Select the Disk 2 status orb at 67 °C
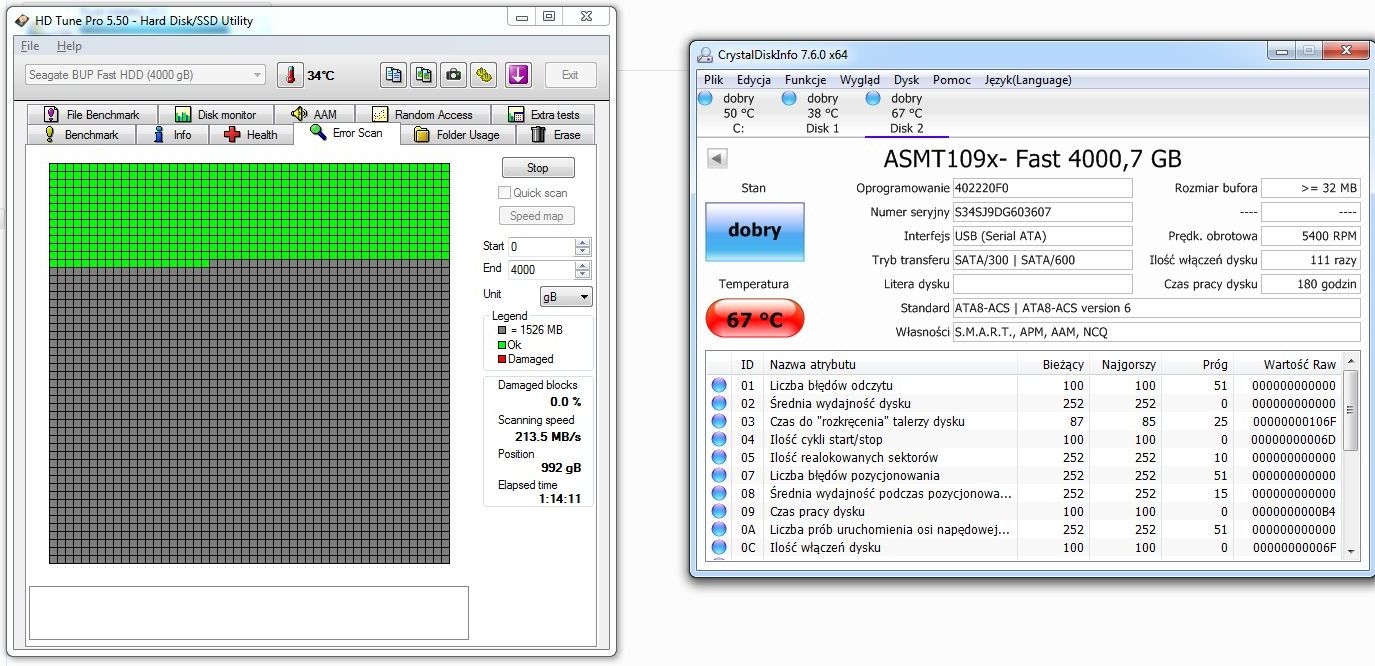This screenshot has height=666, width=1375. click(x=873, y=98)
